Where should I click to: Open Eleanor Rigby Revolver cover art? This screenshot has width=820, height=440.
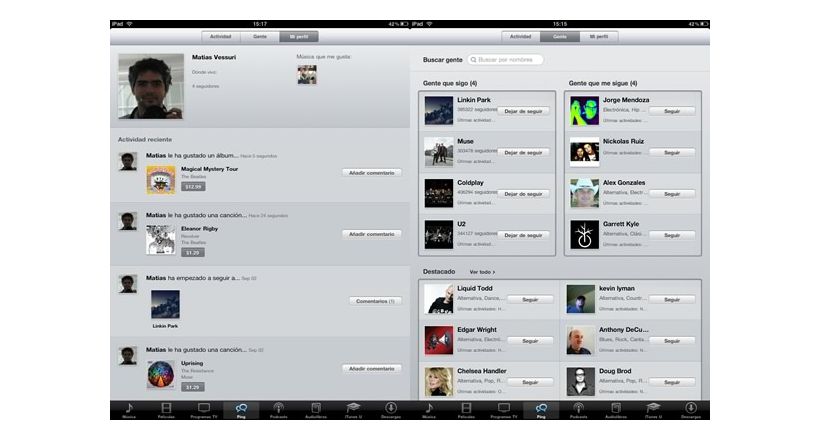pyautogui.click(x=161, y=240)
